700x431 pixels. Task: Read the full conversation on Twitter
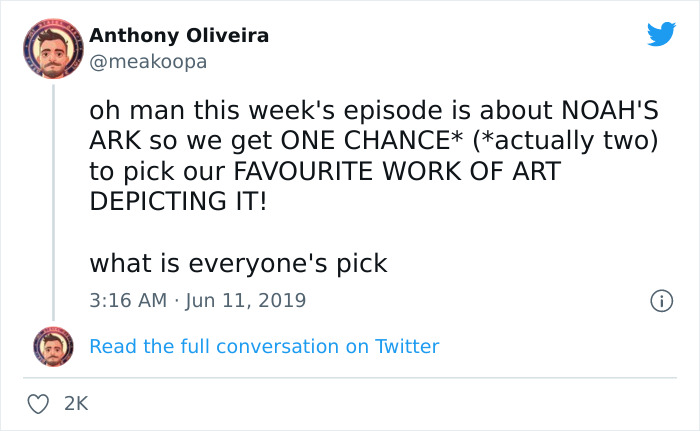click(264, 347)
